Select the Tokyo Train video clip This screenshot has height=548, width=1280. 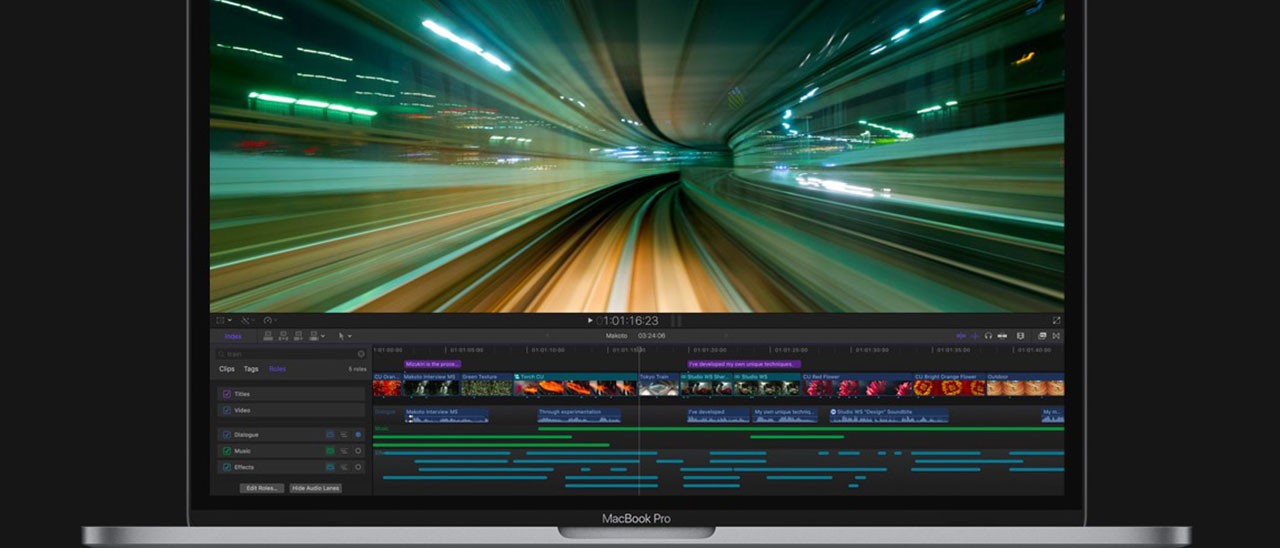click(x=659, y=385)
